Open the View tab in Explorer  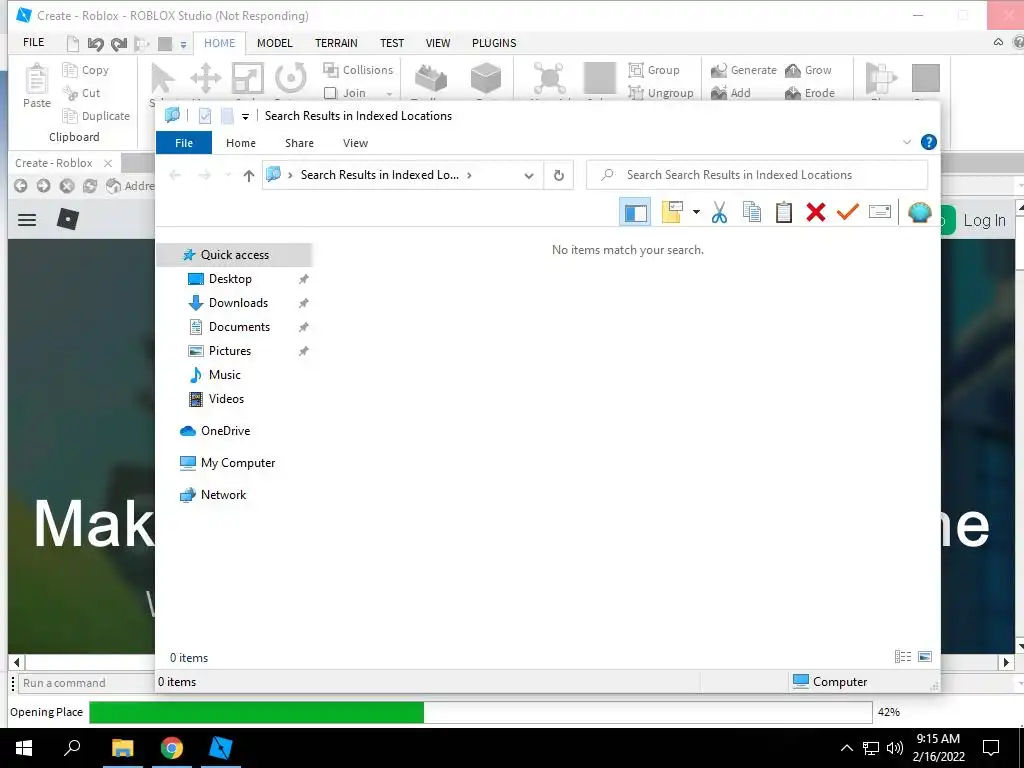click(355, 143)
